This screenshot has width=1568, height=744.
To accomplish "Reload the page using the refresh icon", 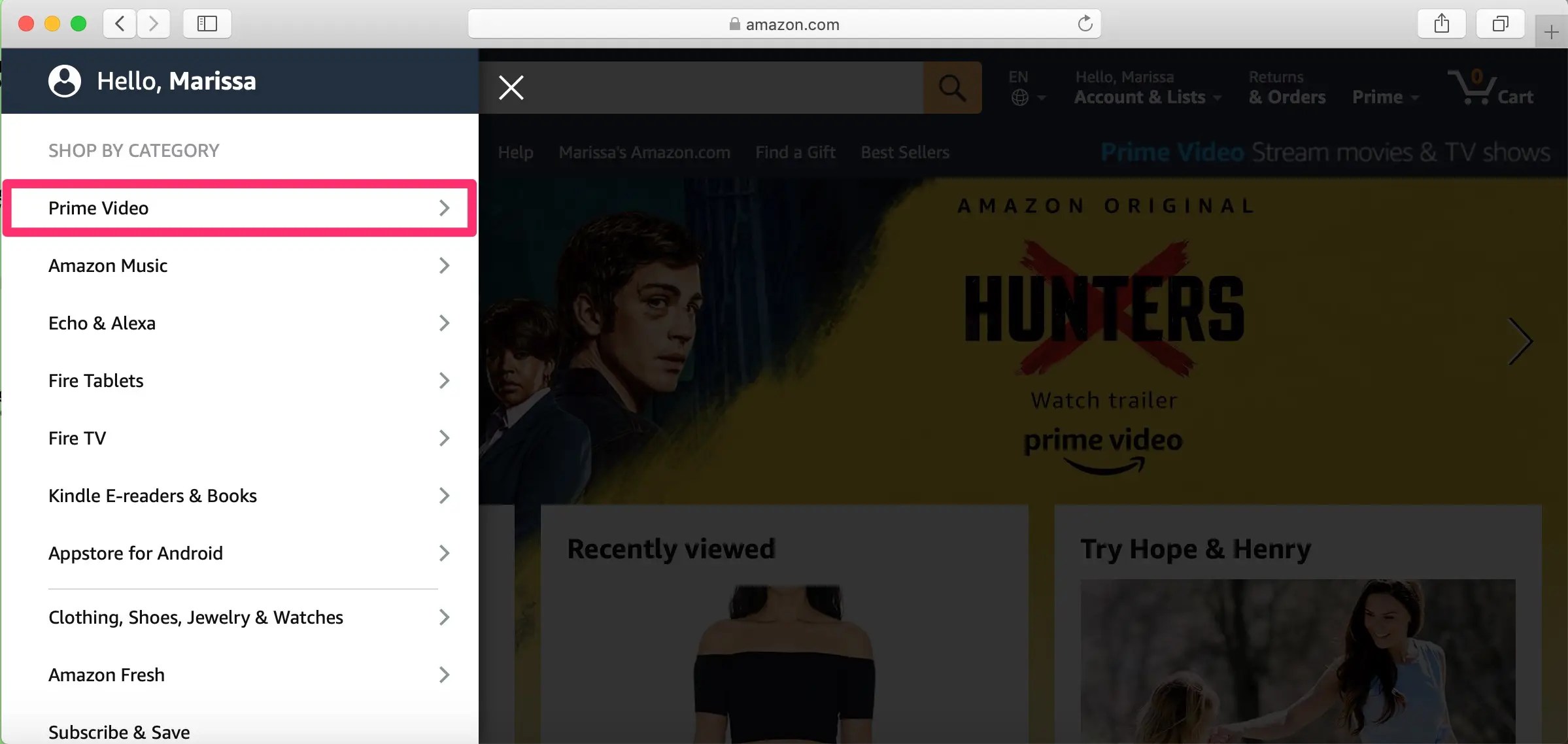I will tap(1085, 24).
